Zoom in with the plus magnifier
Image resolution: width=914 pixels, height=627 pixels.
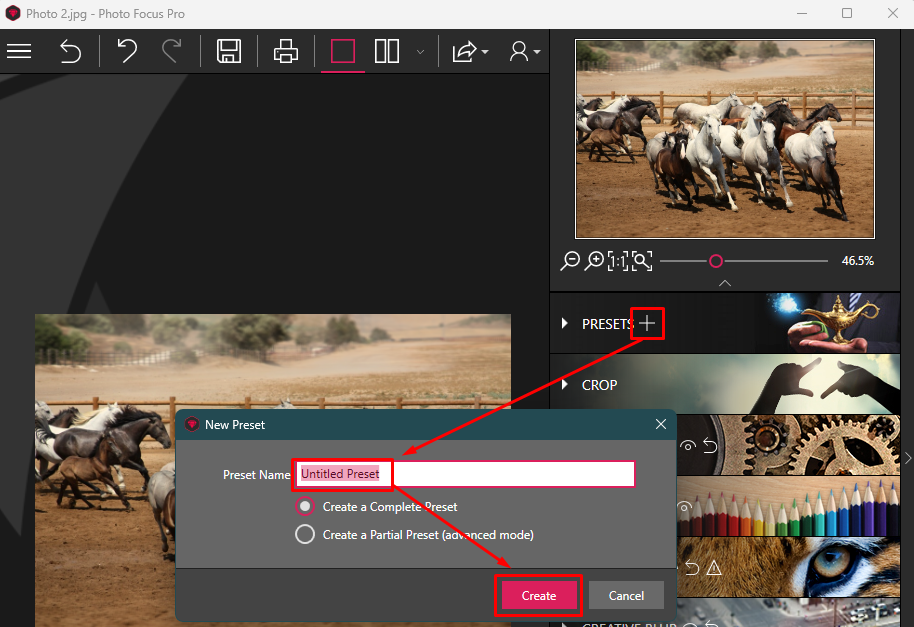594,260
